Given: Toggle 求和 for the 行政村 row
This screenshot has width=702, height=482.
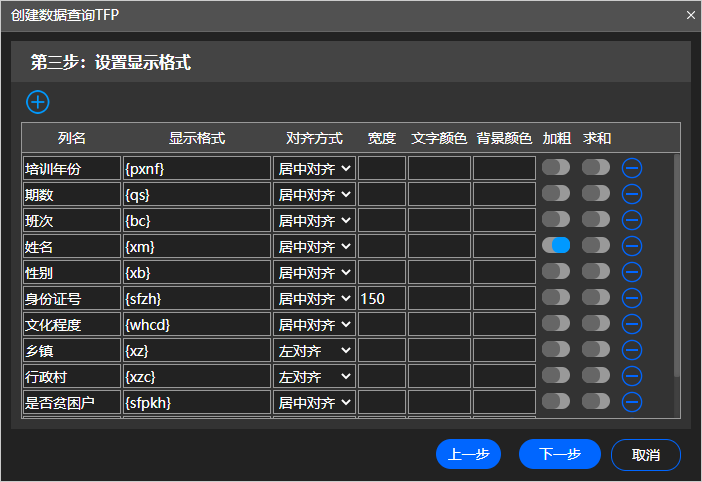Looking at the screenshot, I should (x=596, y=375).
